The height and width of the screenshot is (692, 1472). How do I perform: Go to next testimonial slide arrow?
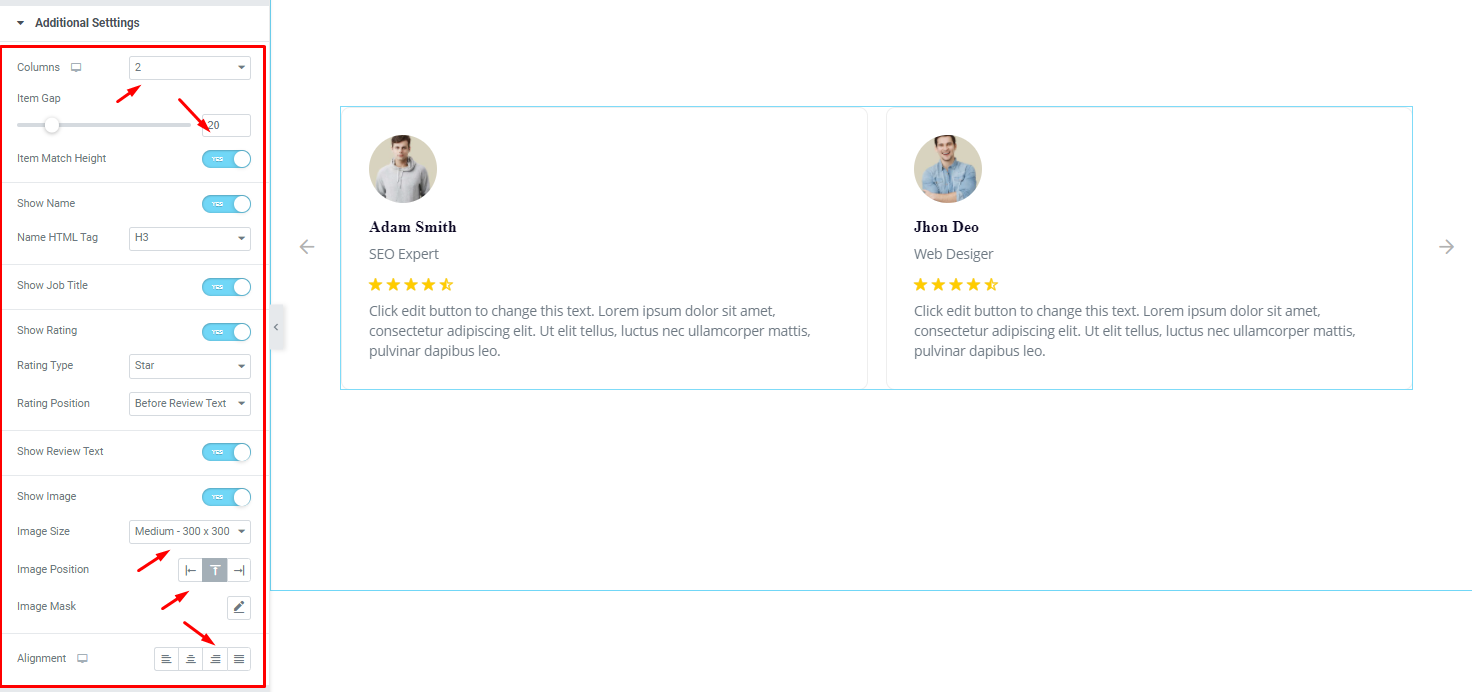point(1446,247)
